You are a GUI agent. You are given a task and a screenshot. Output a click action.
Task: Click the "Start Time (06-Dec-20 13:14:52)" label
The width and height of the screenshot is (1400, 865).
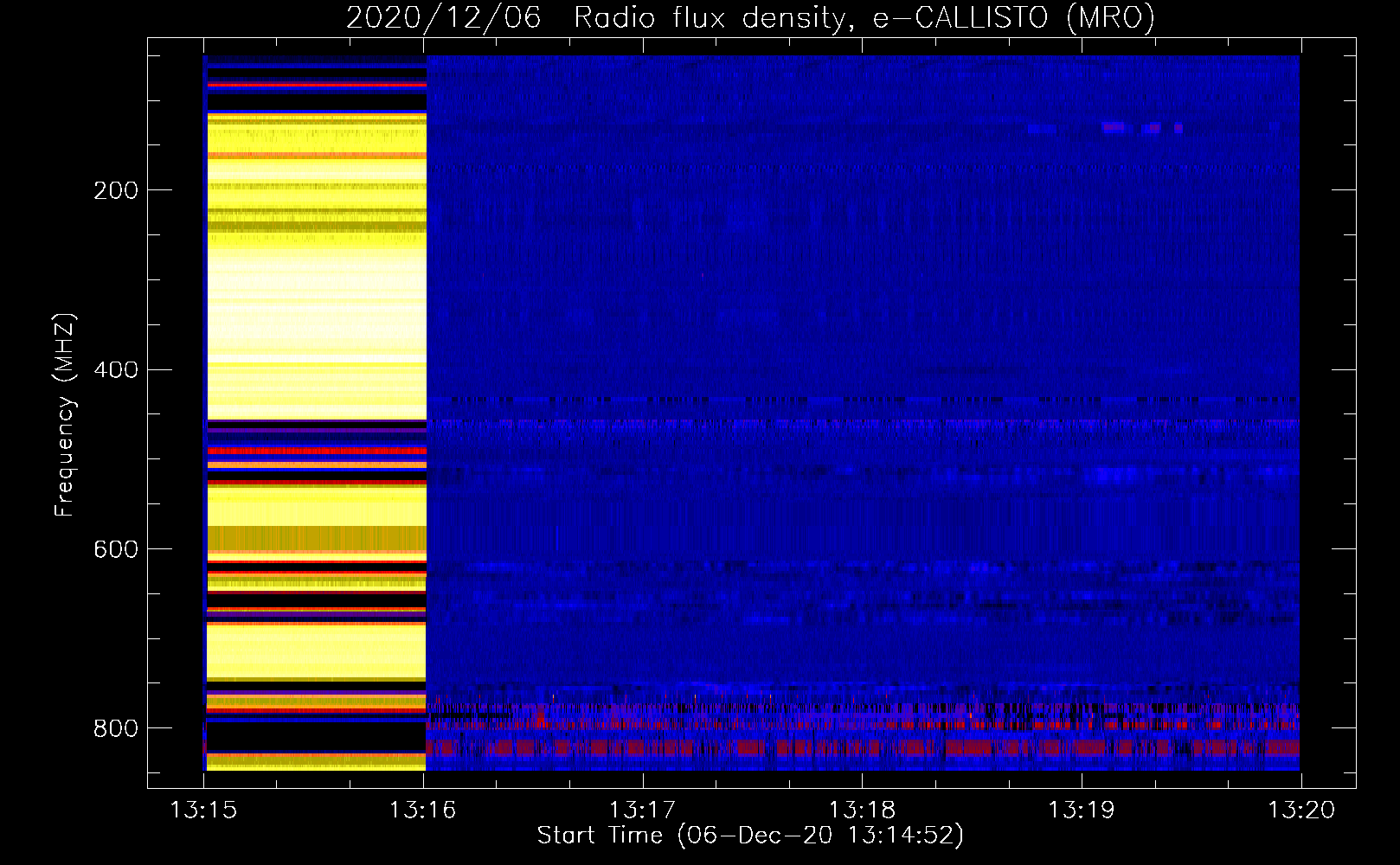[750, 836]
